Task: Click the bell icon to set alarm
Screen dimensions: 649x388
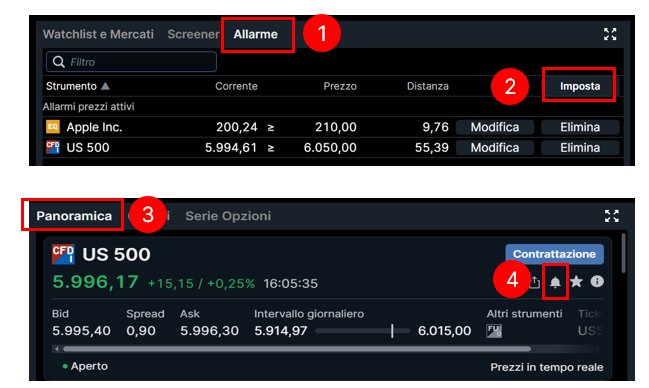Action: coord(555,282)
